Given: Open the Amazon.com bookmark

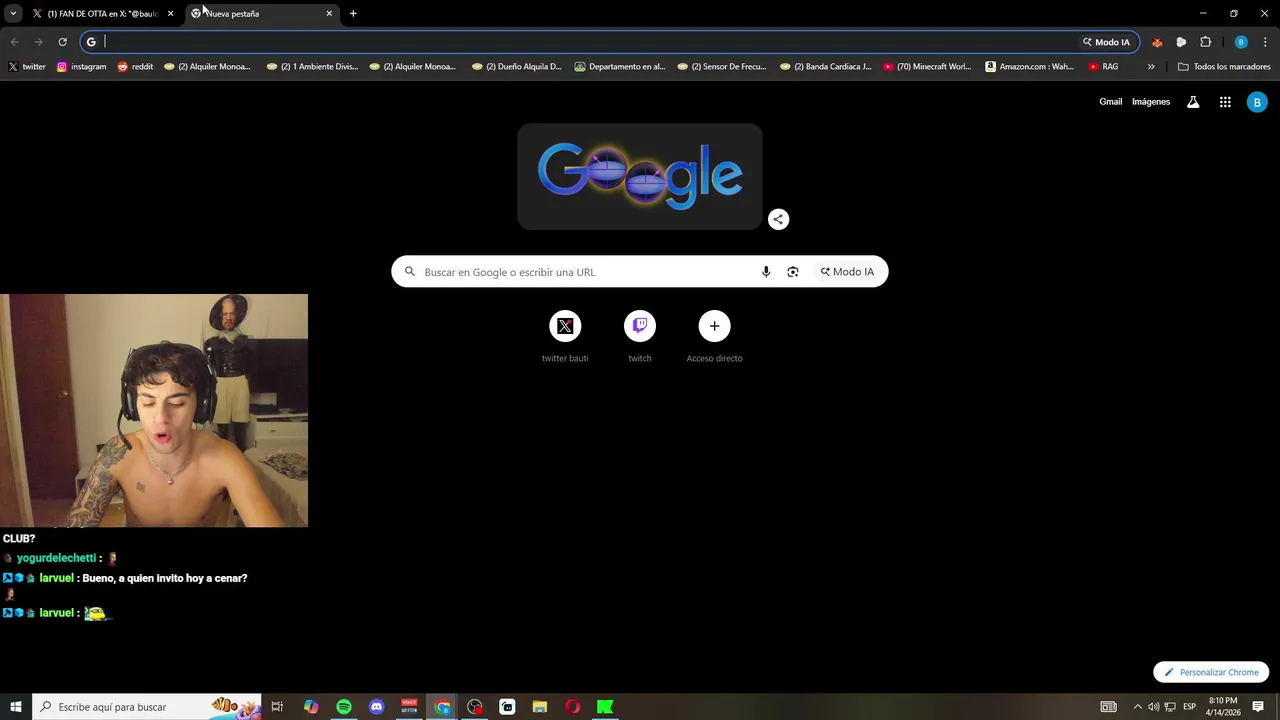Looking at the screenshot, I should tap(1030, 67).
